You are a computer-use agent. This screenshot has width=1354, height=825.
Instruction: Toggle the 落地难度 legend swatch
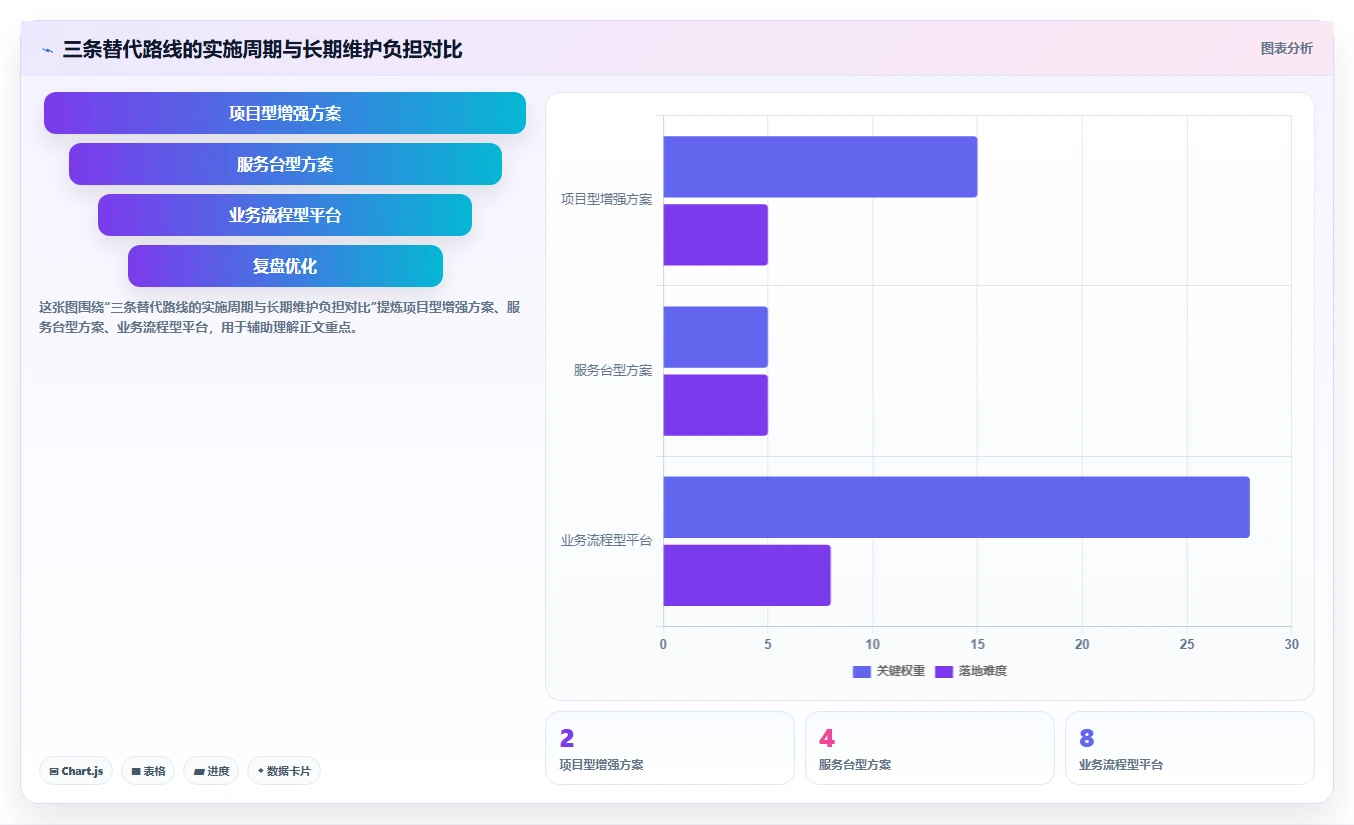coord(944,671)
